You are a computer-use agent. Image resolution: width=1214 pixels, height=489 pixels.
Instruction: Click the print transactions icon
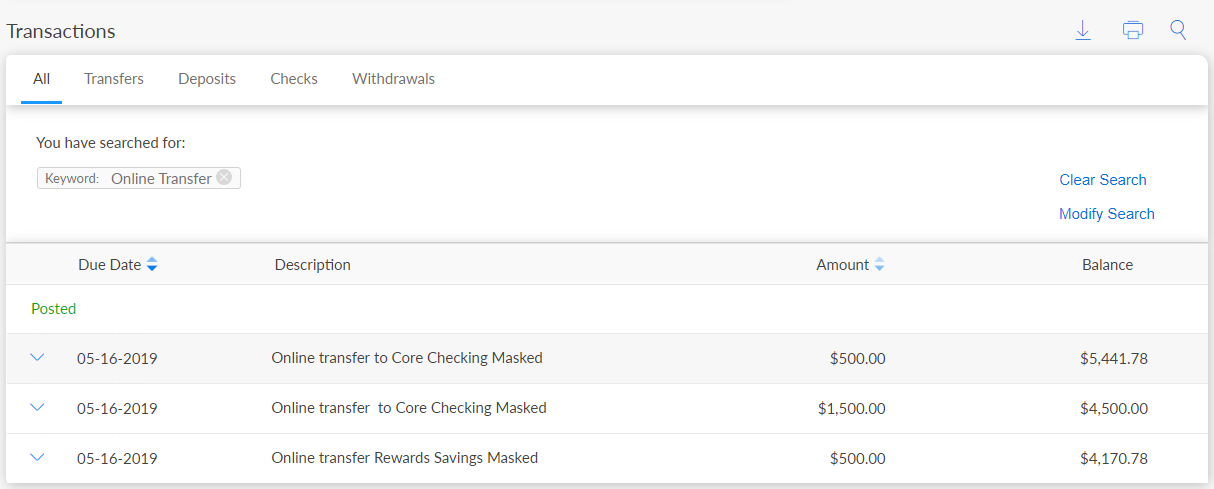(1132, 31)
